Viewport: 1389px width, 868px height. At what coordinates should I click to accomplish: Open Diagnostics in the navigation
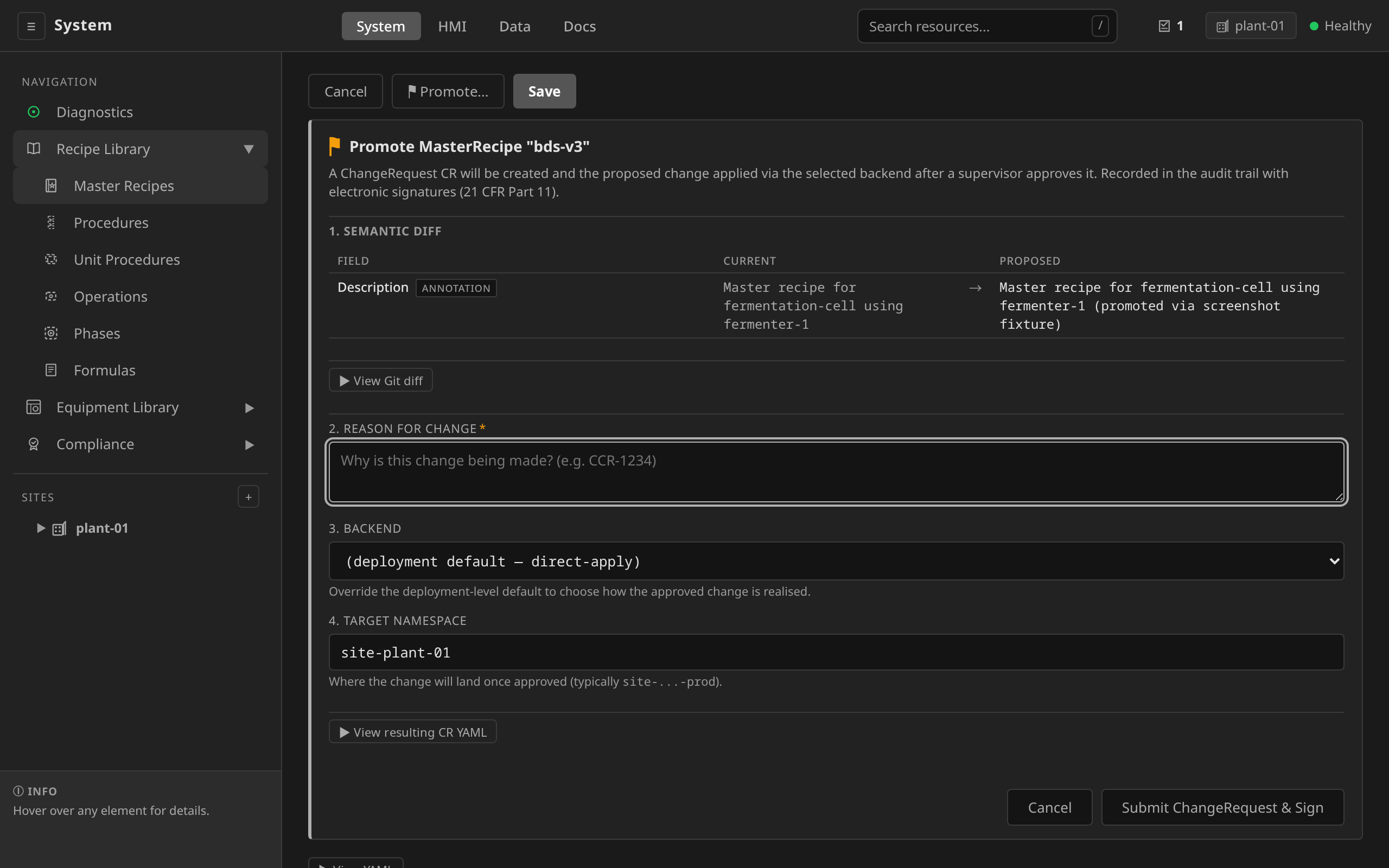[x=141, y=112]
